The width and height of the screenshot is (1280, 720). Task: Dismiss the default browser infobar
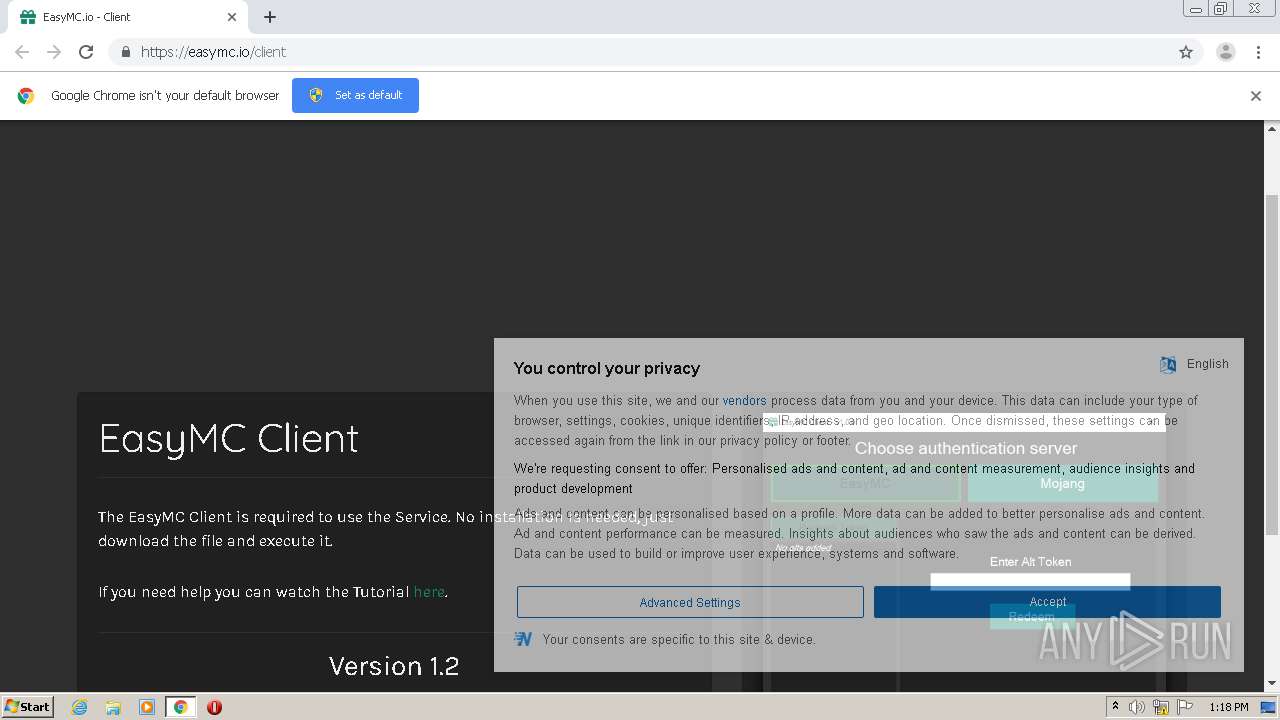click(1256, 96)
